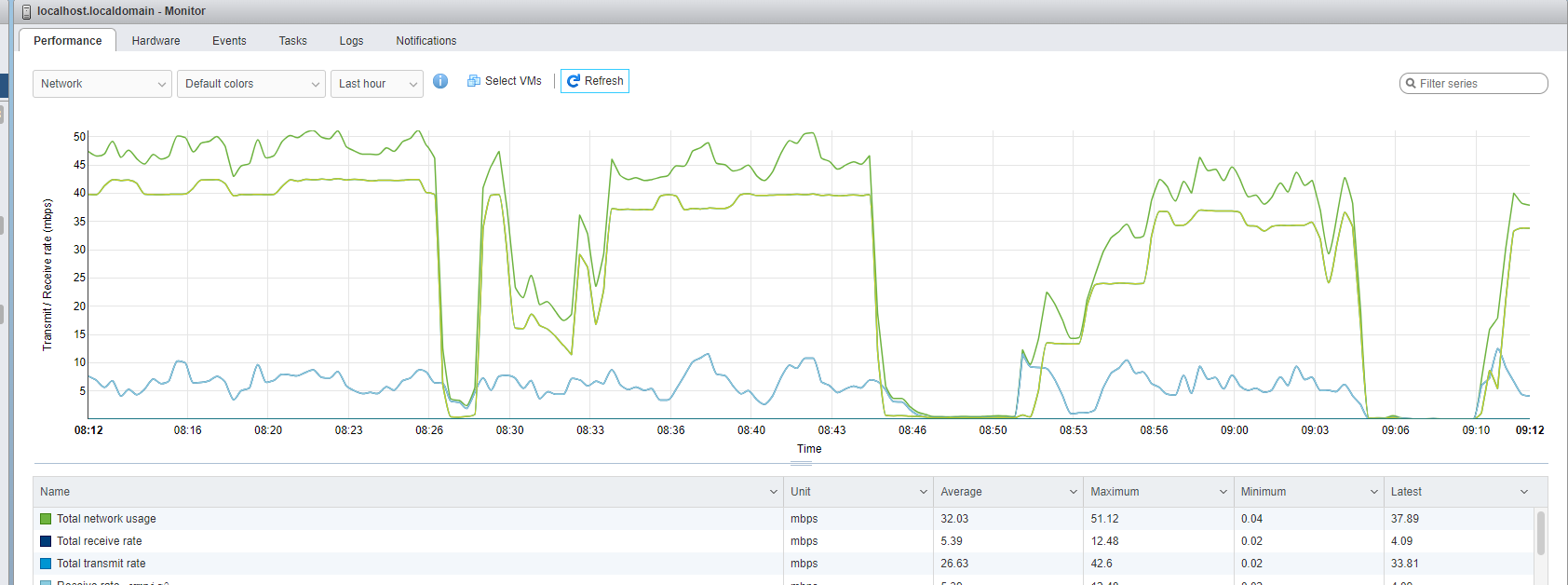Image resolution: width=1568 pixels, height=585 pixels.
Task: Click the dark blue Total receive rate swatch
Action: coord(46,541)
